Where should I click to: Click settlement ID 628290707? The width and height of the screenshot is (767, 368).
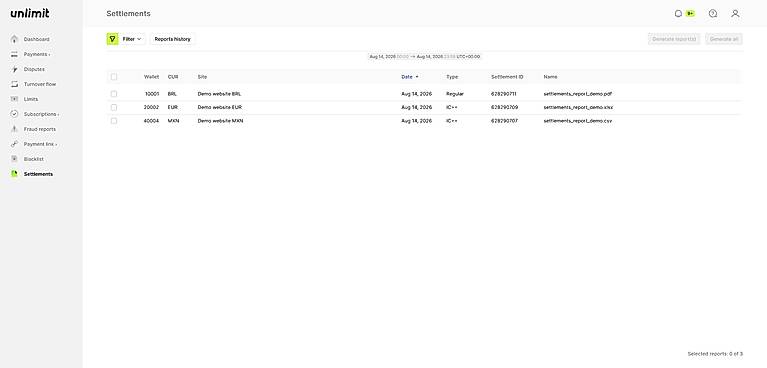[x=504, y=121]
